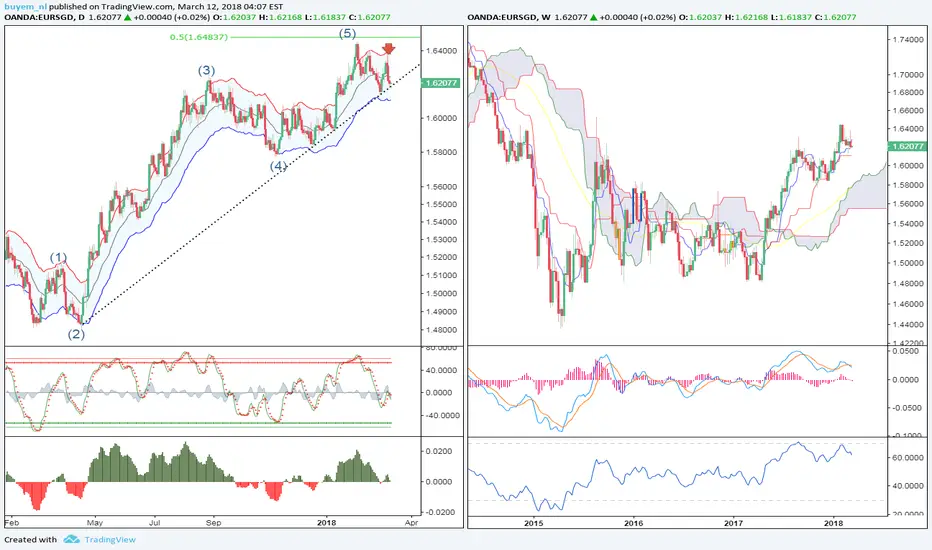Screen dimensions: 932x550
Task: Click the 1.50000 price on daily axis
Action: (x=443, y=294)
